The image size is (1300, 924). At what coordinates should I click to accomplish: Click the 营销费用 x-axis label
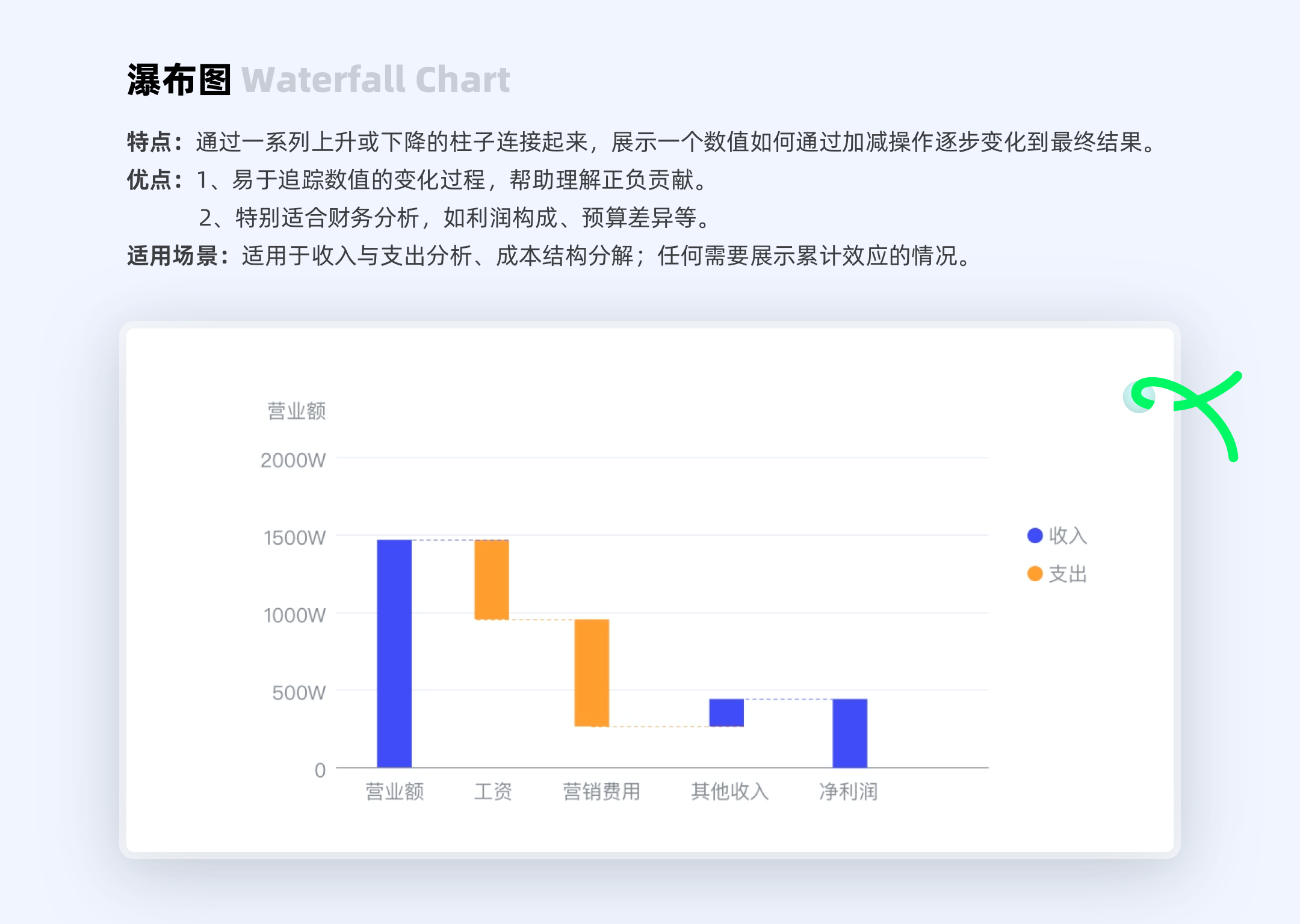pyautogui.click(x=601, y=792)
